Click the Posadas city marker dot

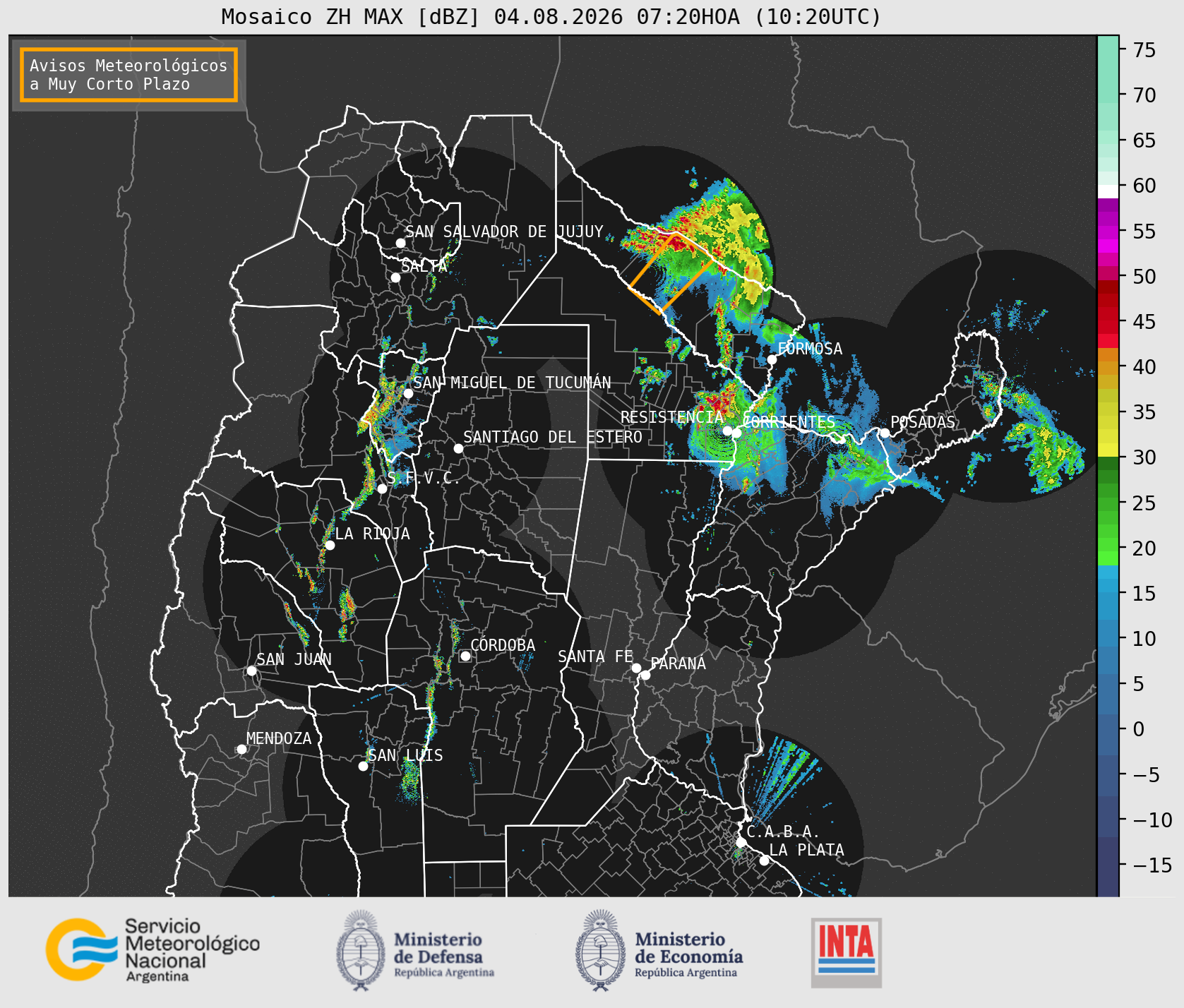tap(885, 433)
